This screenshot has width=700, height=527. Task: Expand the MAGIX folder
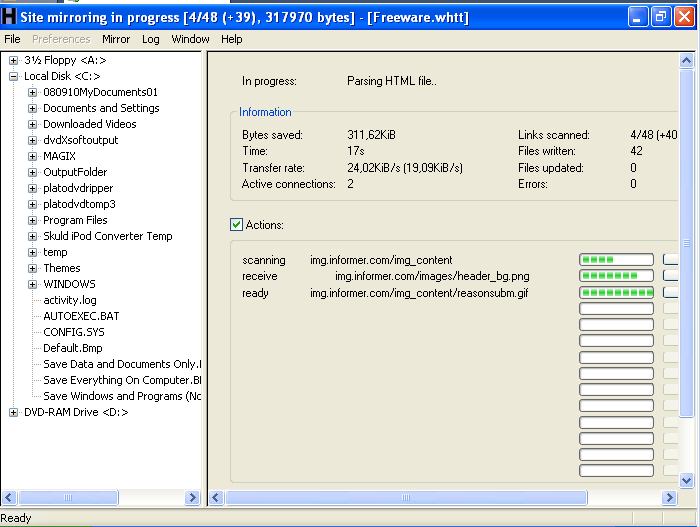32,156
